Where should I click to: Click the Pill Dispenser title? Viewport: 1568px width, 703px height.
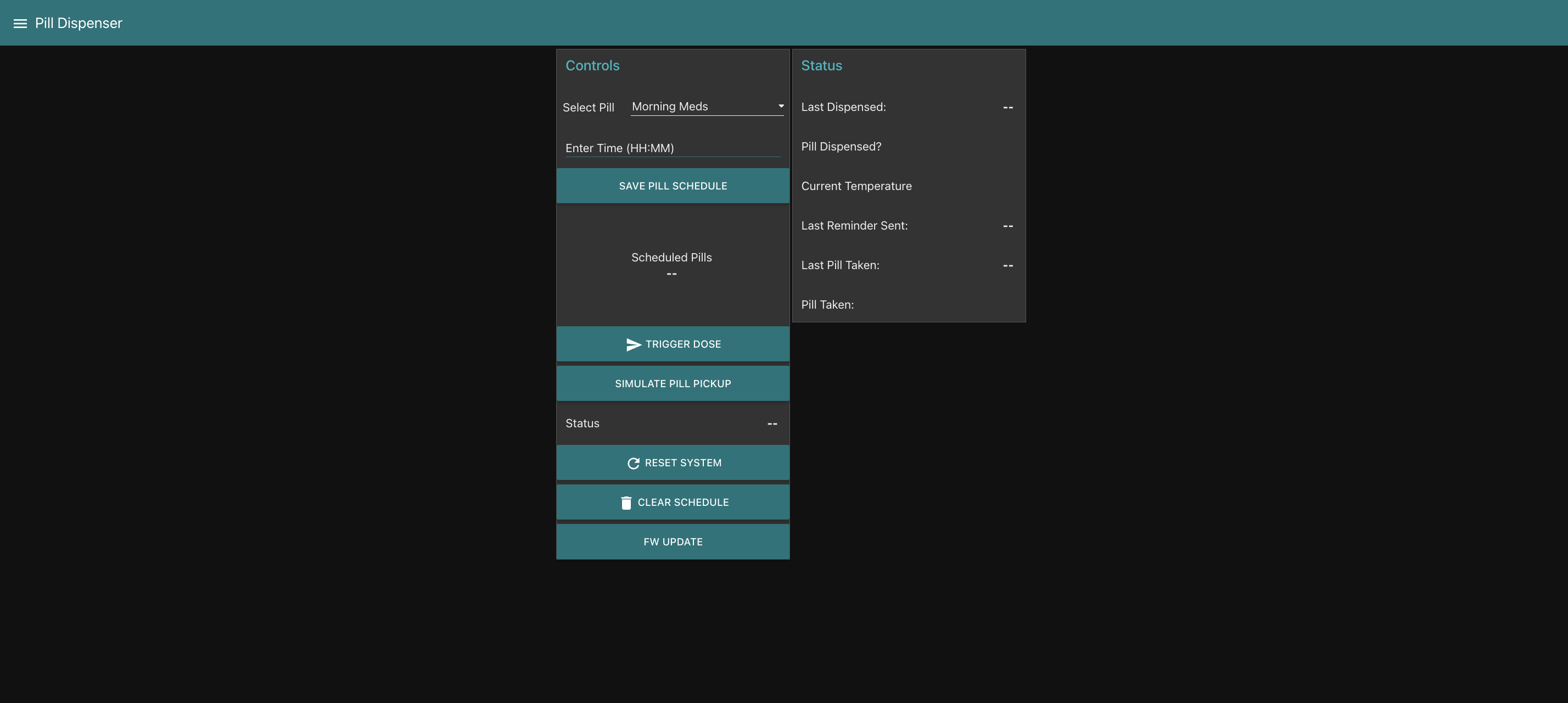pyautogui.click(x=78, y=23)
